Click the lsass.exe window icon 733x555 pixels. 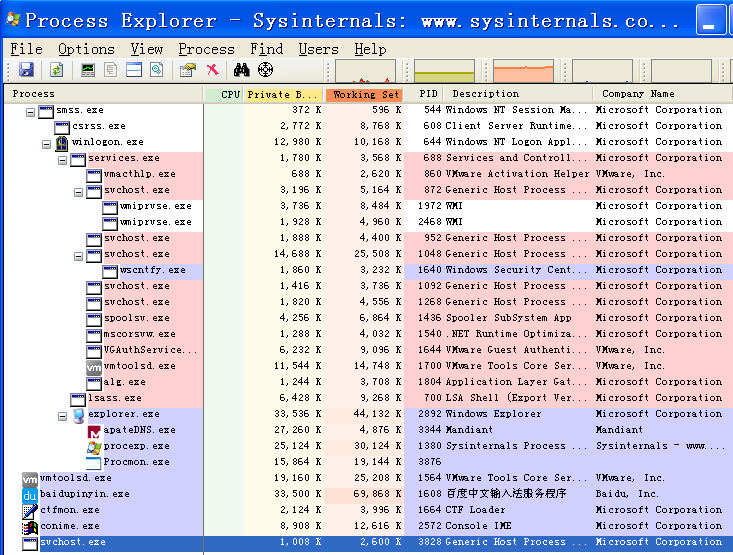(78, 399)
